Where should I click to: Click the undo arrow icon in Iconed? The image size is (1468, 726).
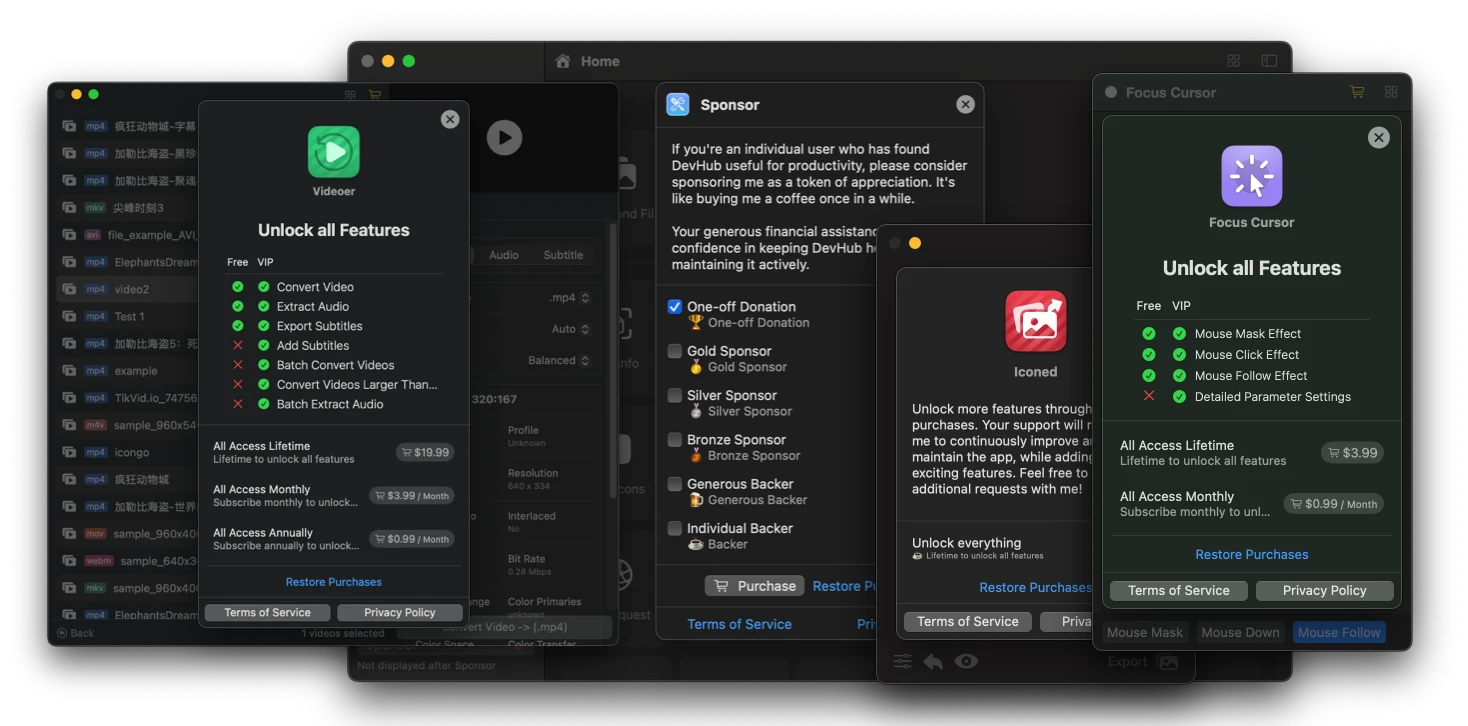(933, 661)
